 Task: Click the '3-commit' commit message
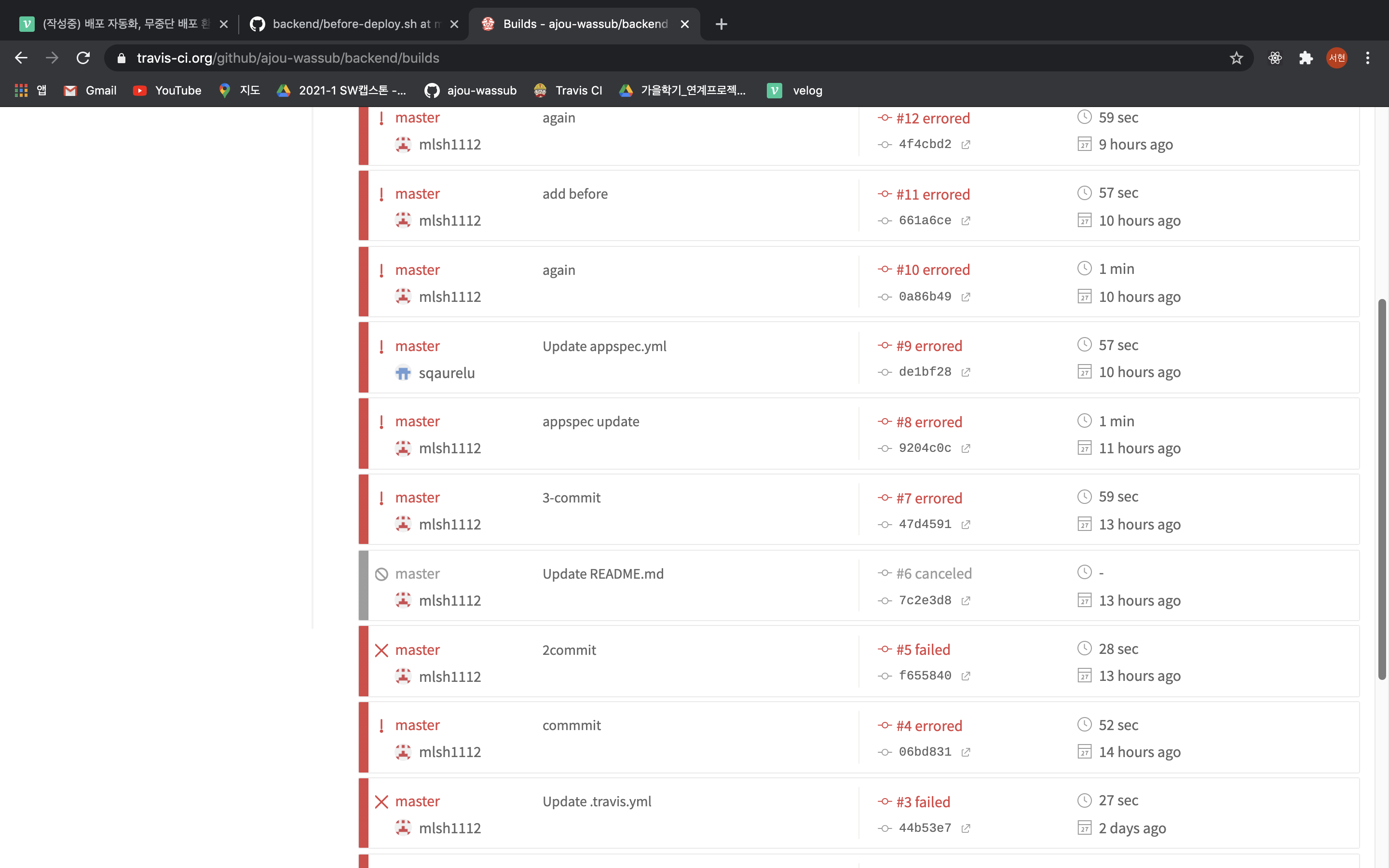tap(571, 498)
